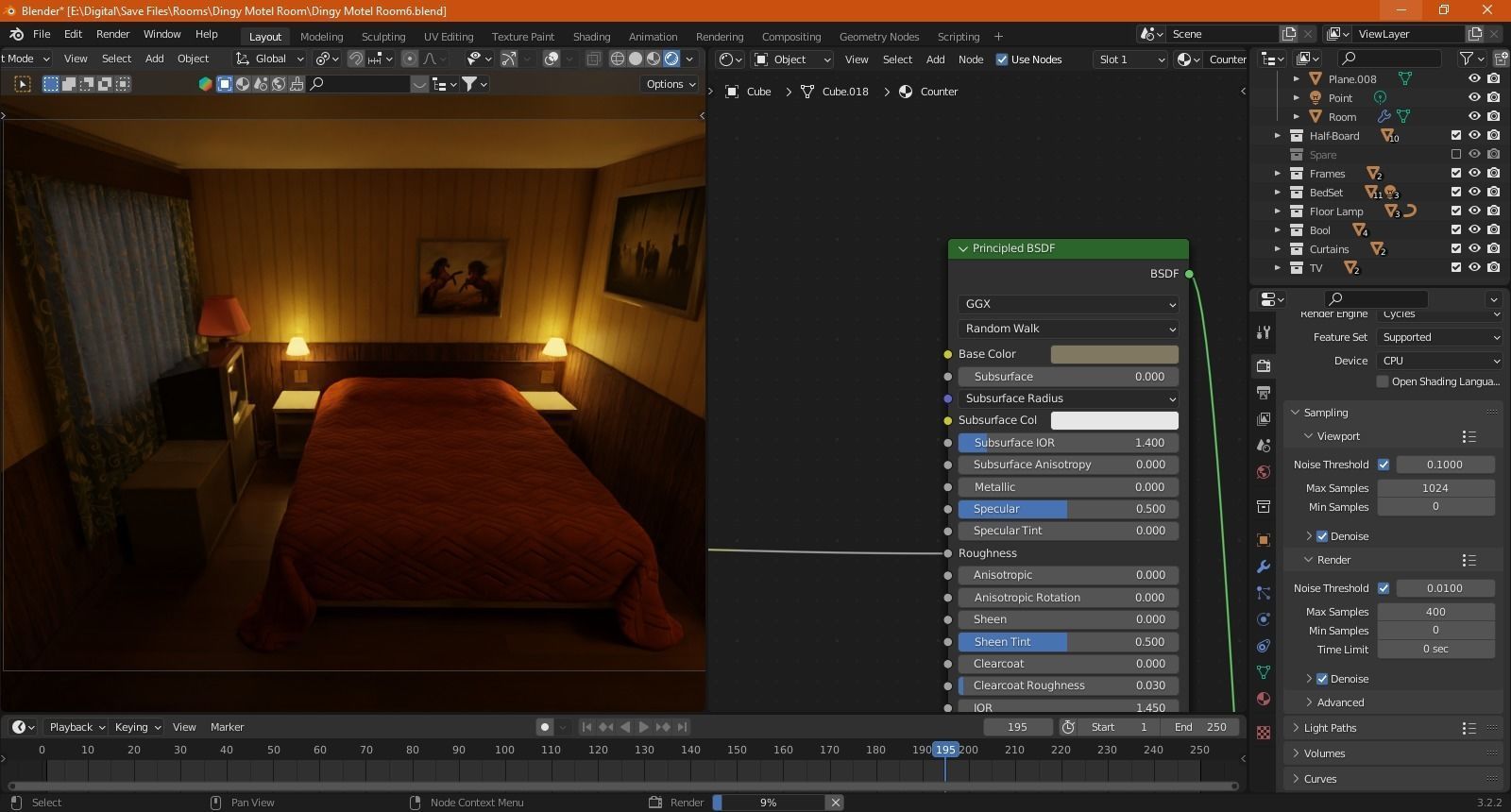1511x812 pixels.
Task: Click the Blender logo menu icon
Action: 16,34
